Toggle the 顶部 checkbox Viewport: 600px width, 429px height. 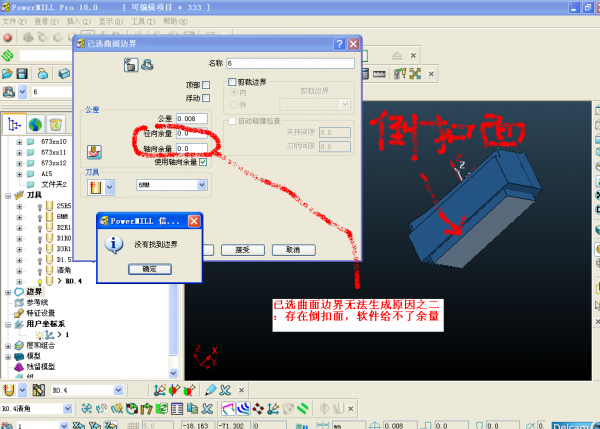tap(206, 85)
